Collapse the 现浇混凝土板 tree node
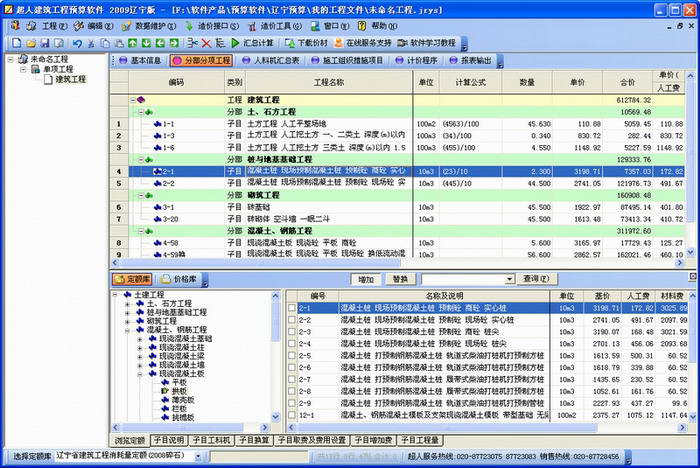The width and height of the screenshot is (700, 468). [141, 374]
